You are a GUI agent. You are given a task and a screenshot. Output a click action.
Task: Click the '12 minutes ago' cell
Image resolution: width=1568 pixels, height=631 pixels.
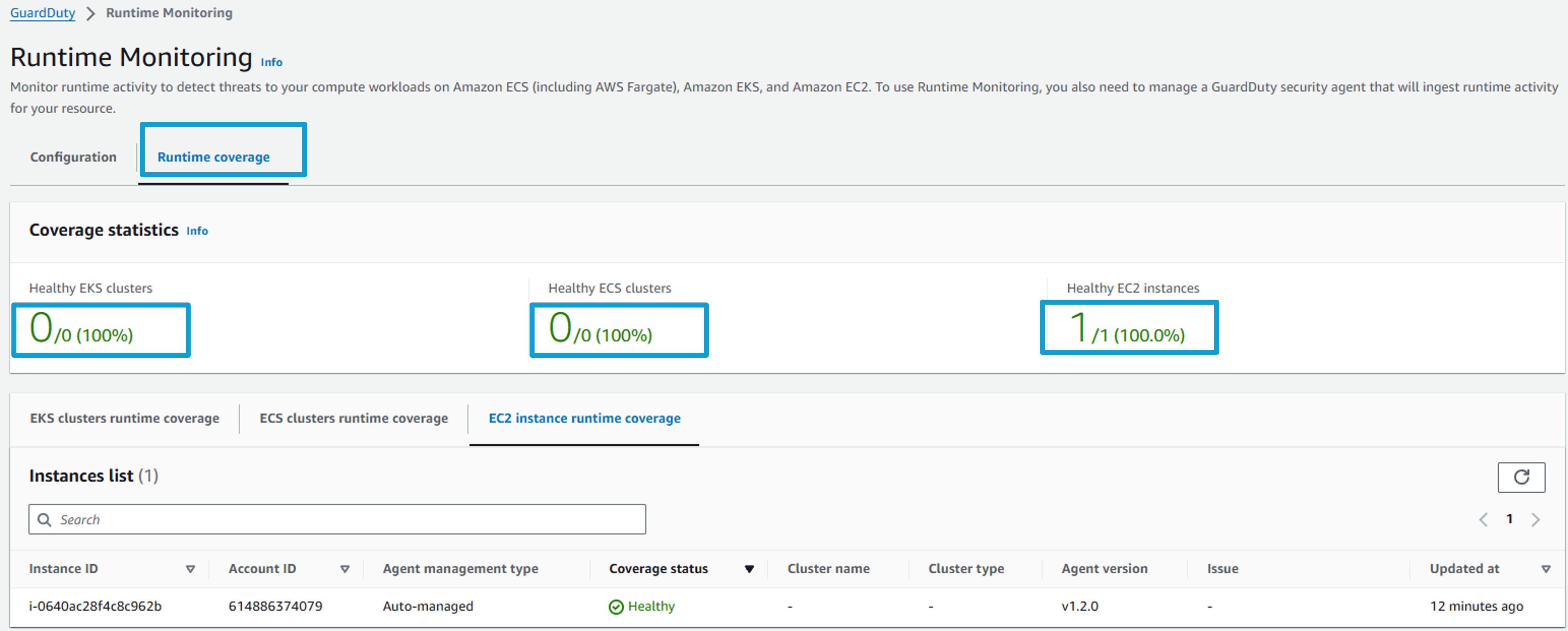[1476, 606]
